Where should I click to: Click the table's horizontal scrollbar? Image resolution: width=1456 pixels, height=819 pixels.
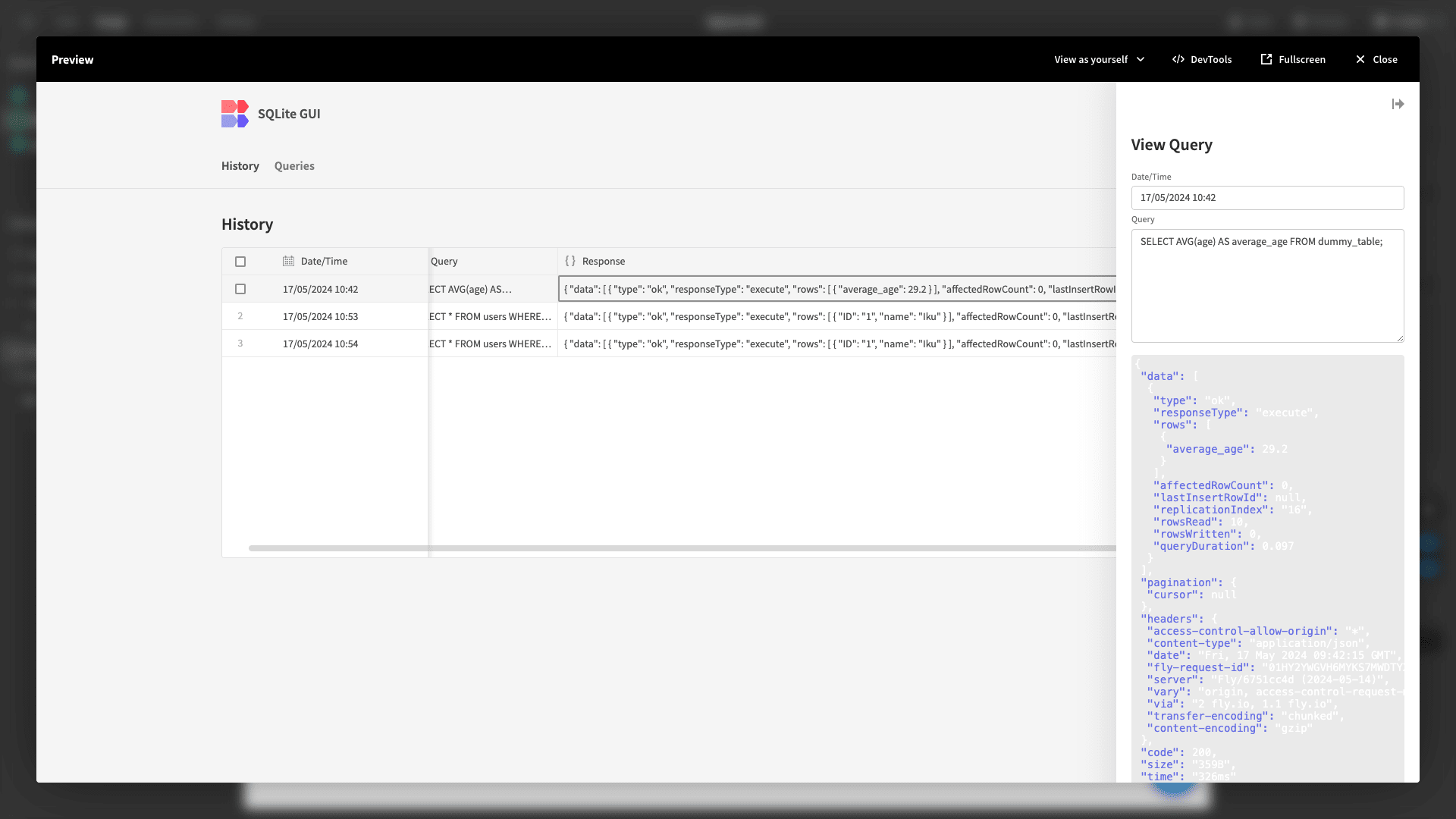point(682,548)
